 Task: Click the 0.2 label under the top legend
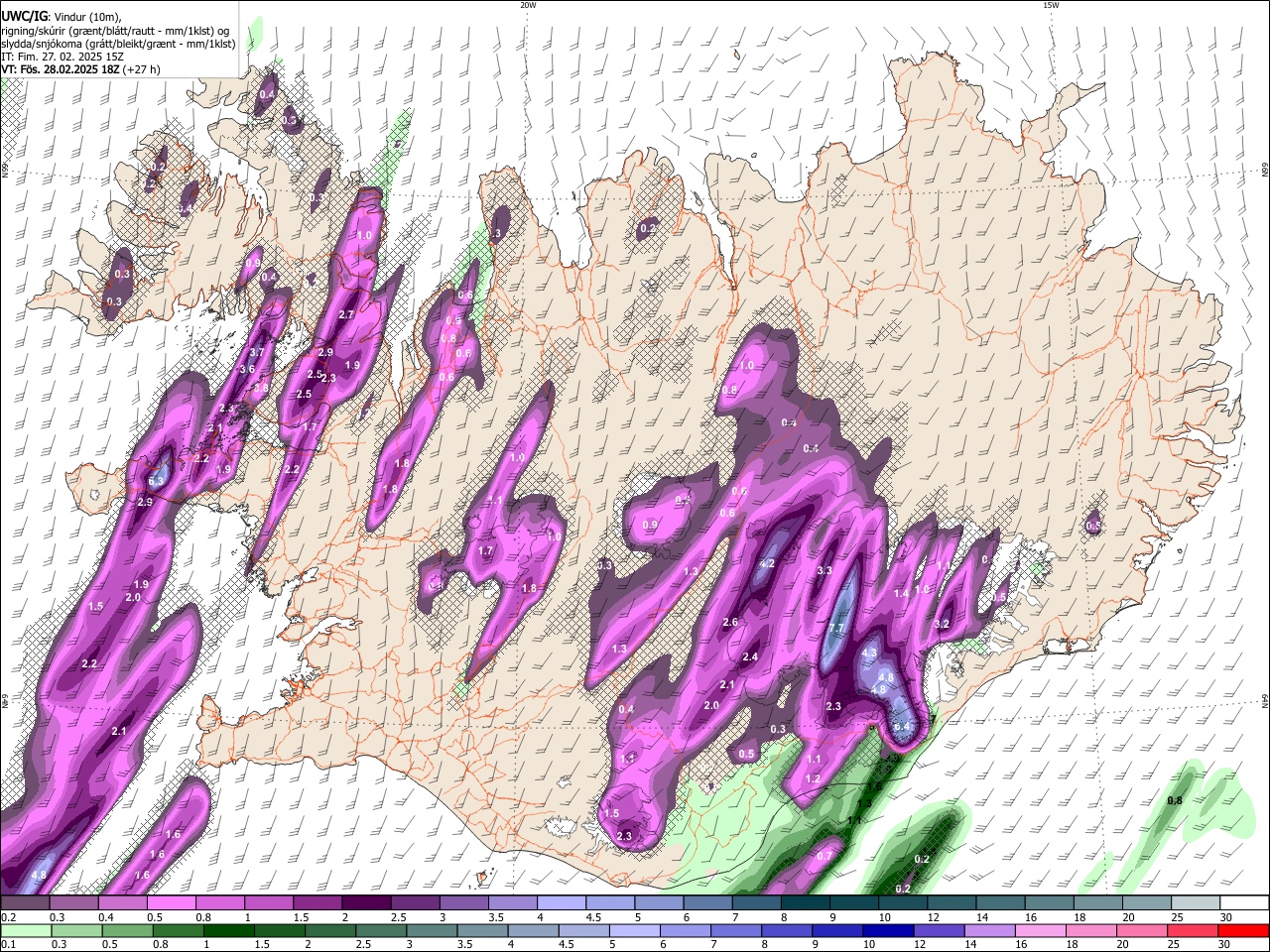(x=9, y=917)
